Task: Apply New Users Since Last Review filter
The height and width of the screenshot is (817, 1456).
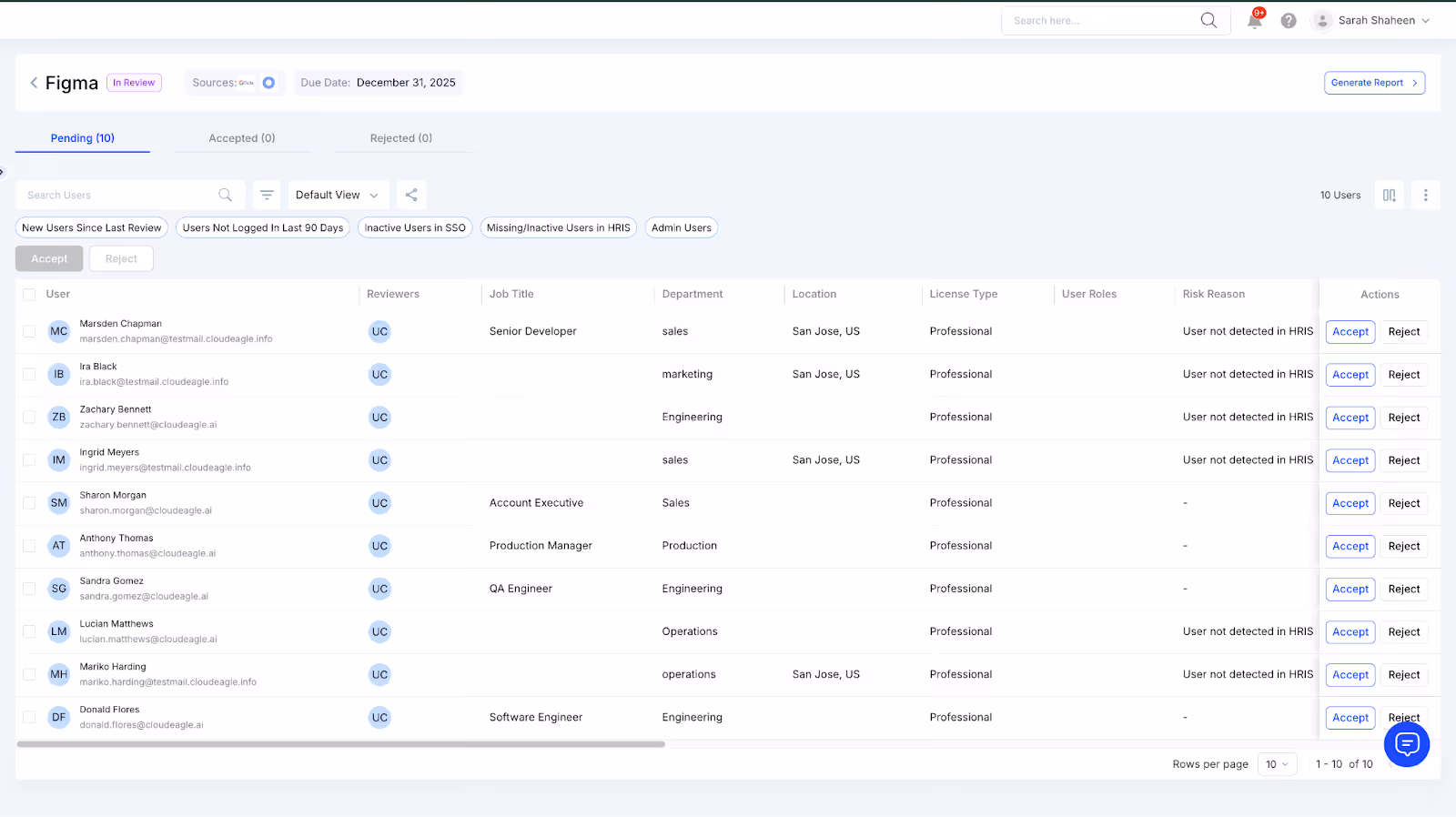Action: click(x=92, y=227)
